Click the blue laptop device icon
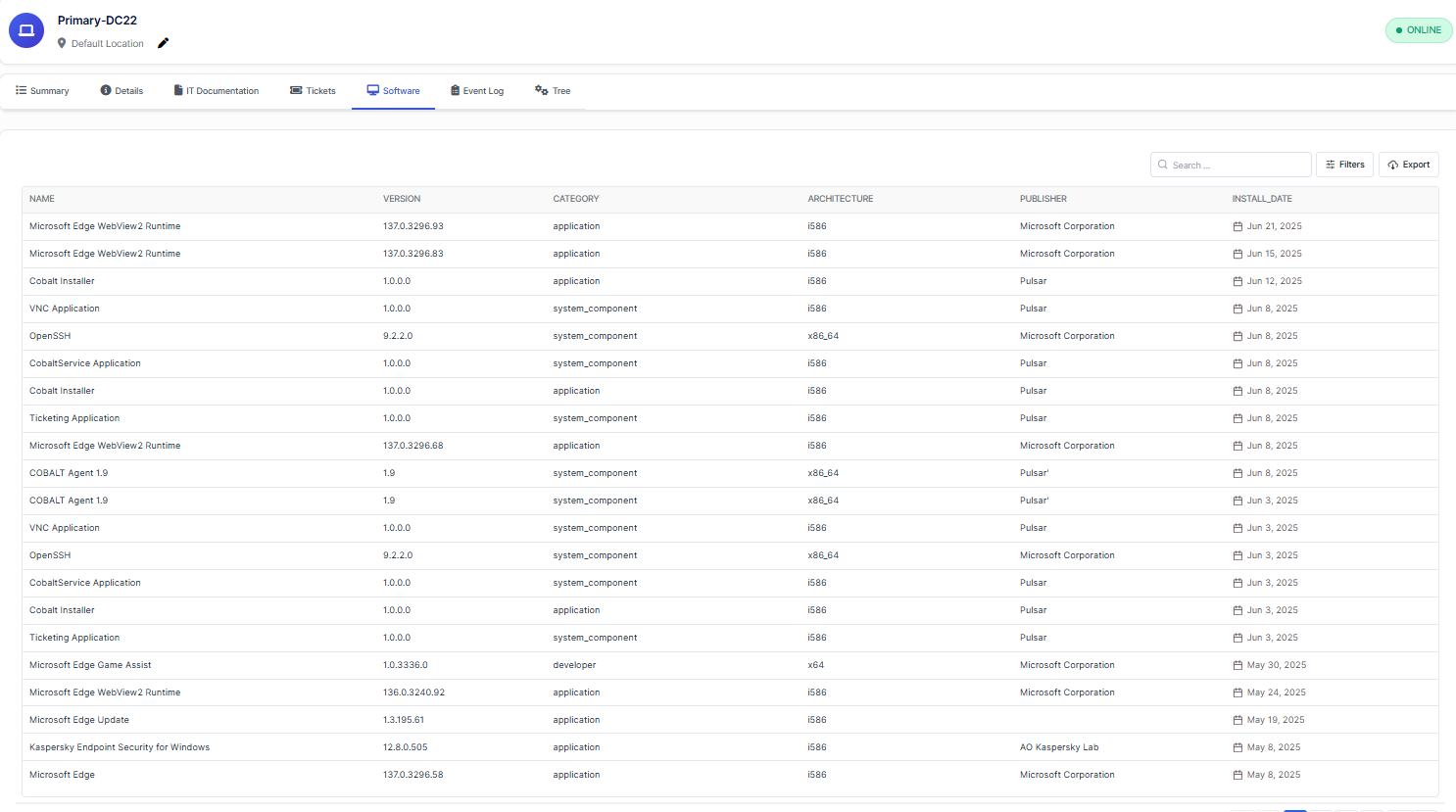The height and width of the screenshot is (812, 1456). point(26,30)
